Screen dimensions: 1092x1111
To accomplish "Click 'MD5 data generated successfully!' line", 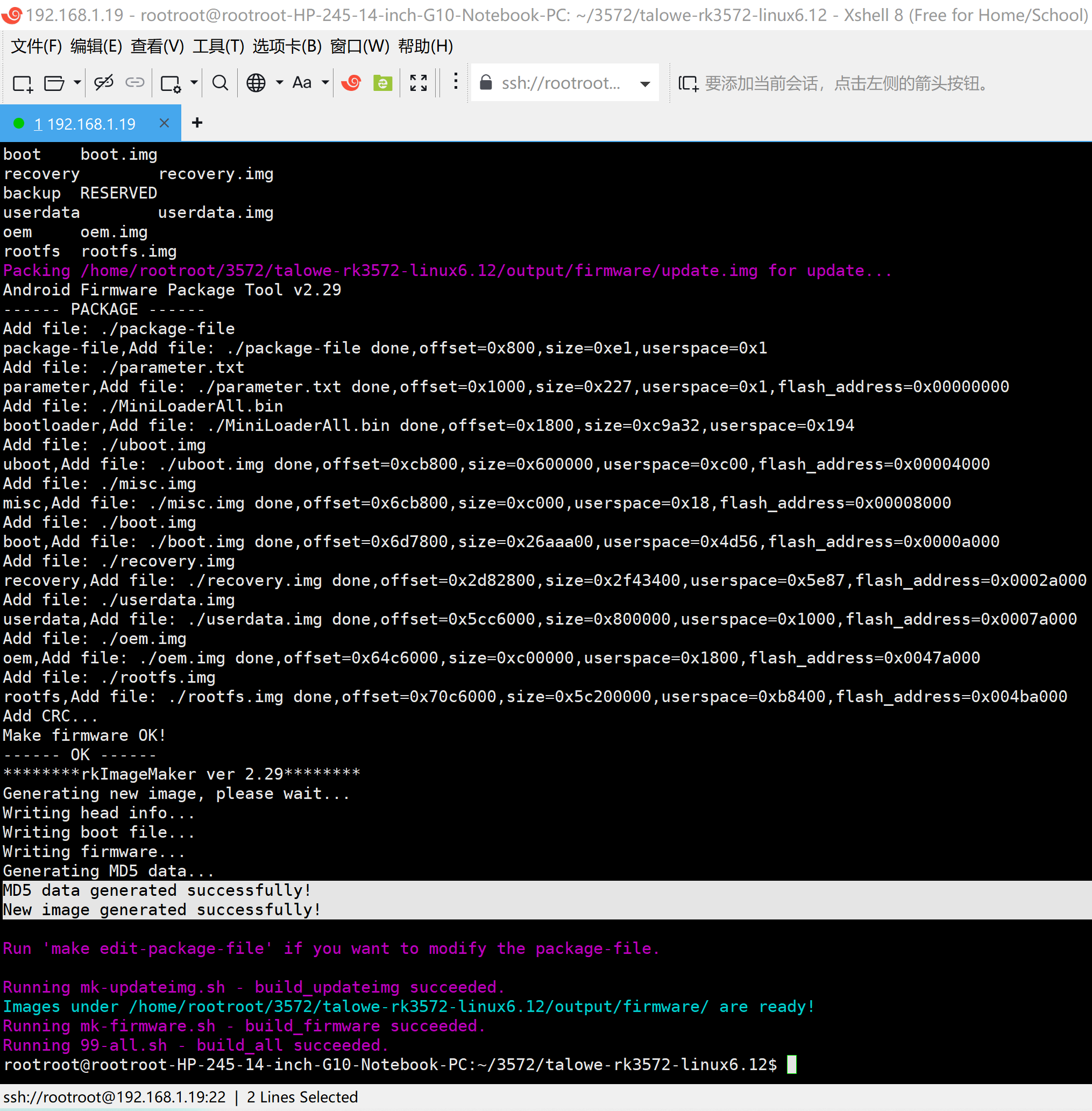I will [157, 890].
